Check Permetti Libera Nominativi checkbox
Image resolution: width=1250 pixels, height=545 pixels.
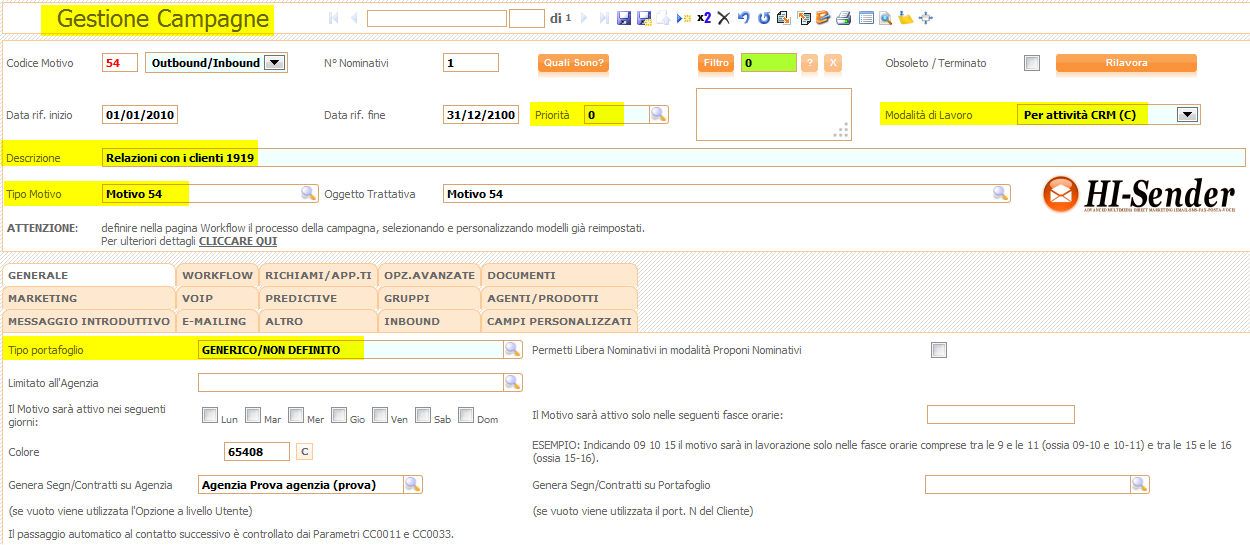point(938,350)
